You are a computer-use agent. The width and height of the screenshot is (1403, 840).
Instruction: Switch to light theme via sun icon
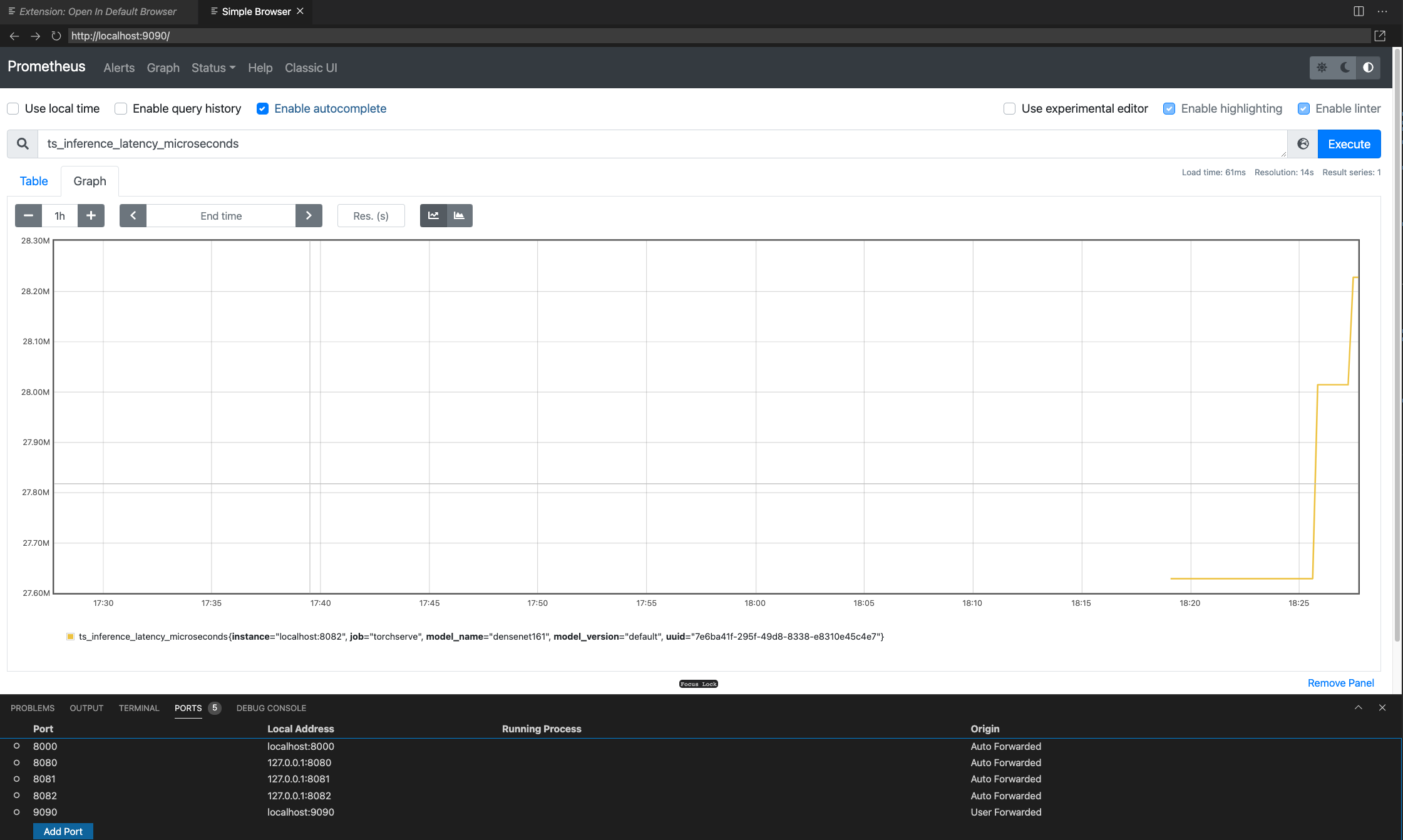tap(1322, 68)
